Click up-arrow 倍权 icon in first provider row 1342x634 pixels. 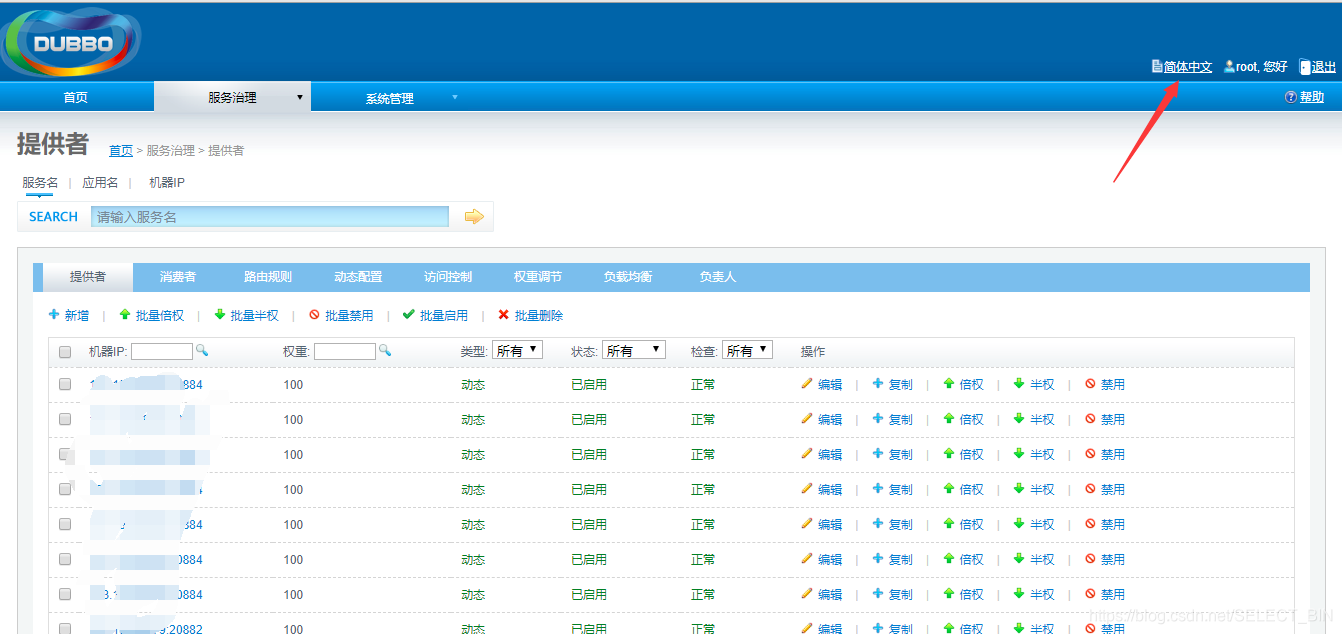[x=949, y=383]
